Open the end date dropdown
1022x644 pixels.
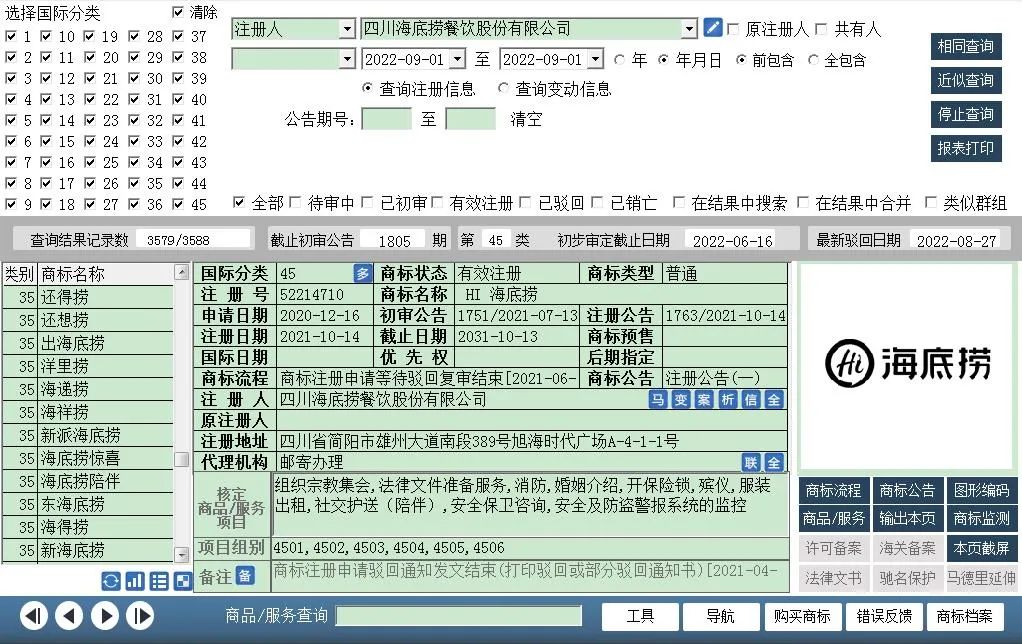[x=596, y=60]
